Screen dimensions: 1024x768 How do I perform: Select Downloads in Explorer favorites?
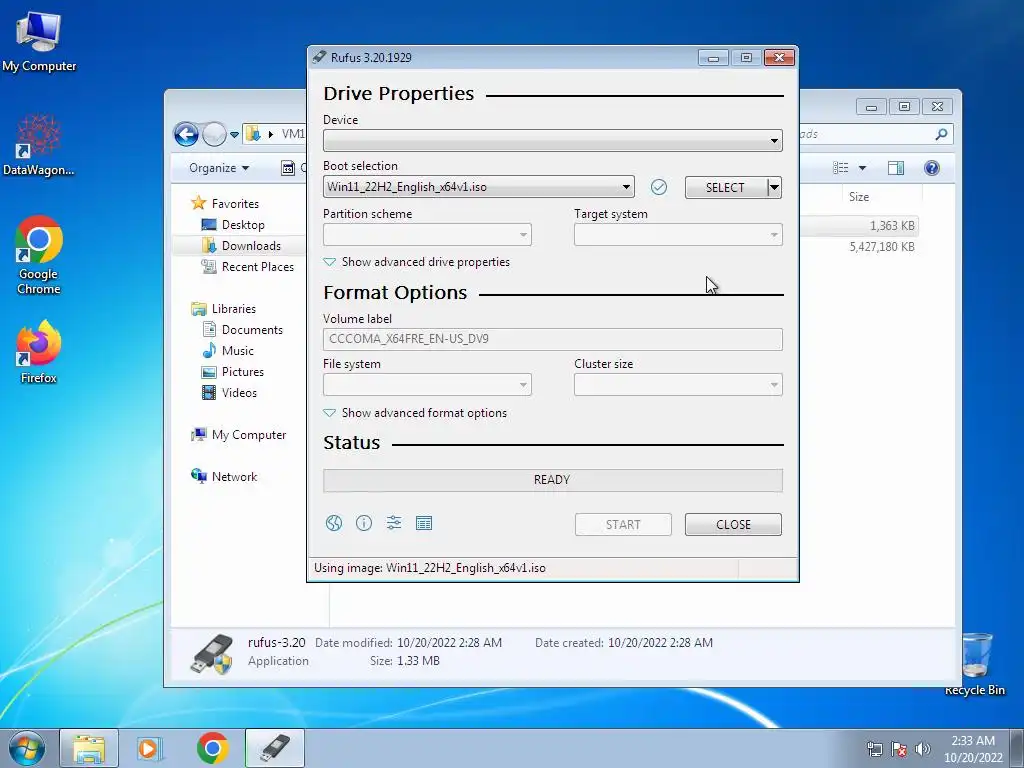(241, 246)
